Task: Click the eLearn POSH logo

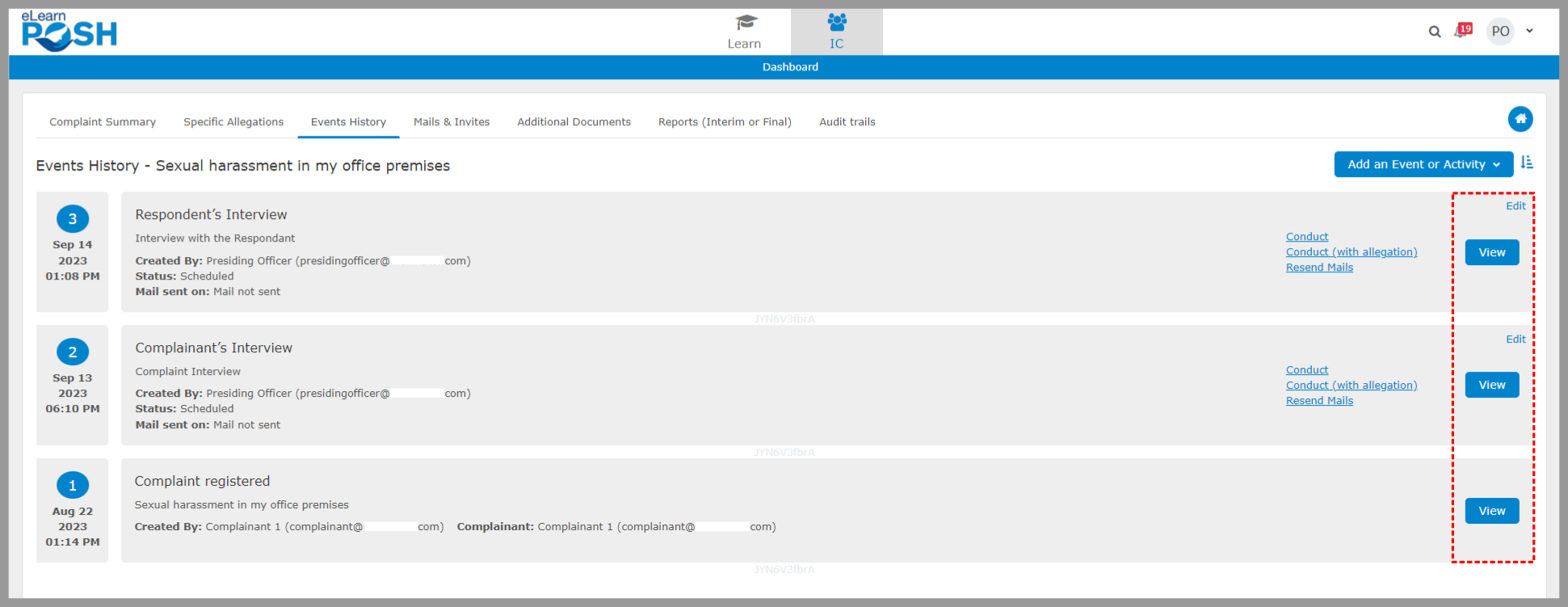Action: pos(69,32)
